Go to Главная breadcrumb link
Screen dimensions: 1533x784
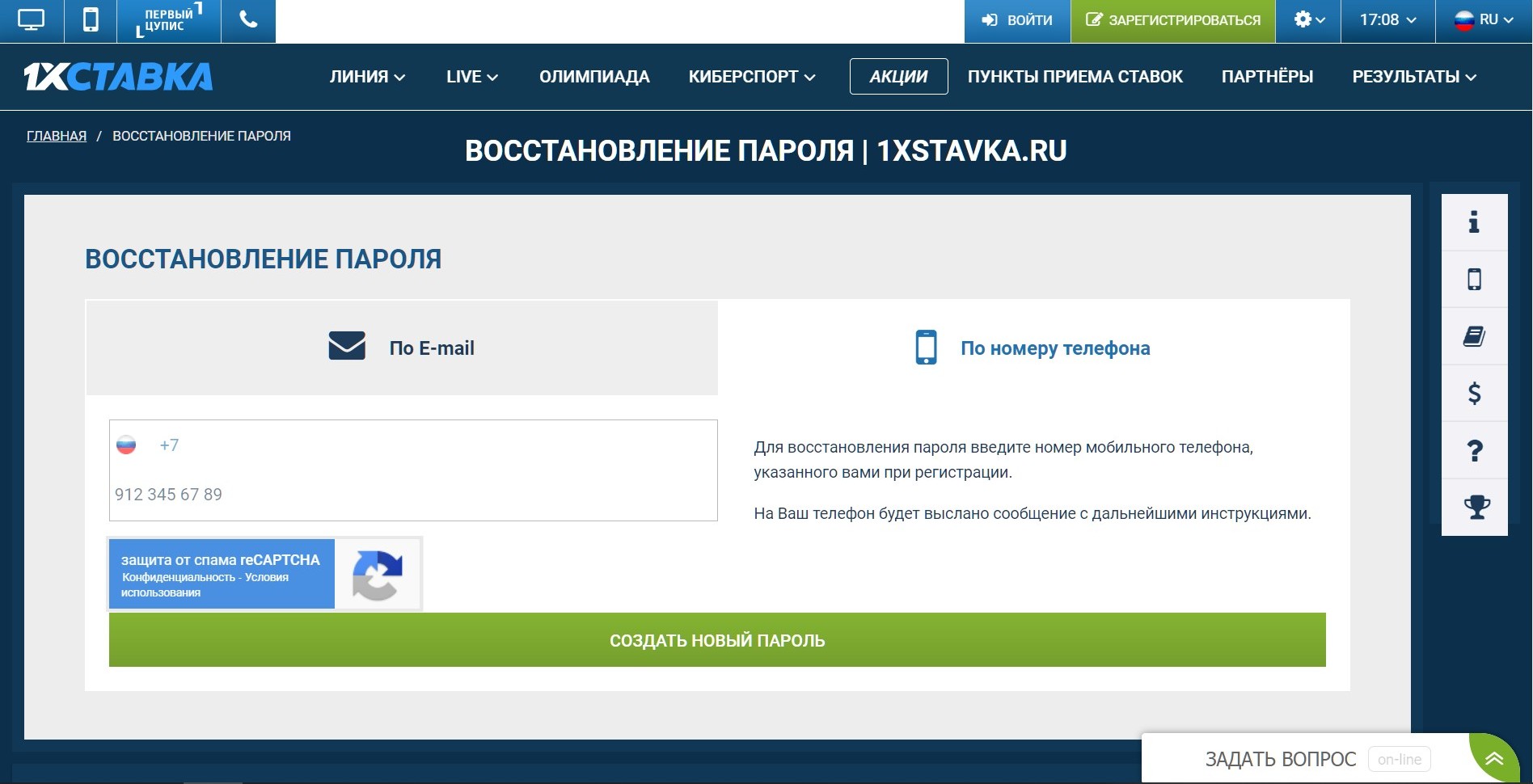pyautogui.click(x=57, y=136)
